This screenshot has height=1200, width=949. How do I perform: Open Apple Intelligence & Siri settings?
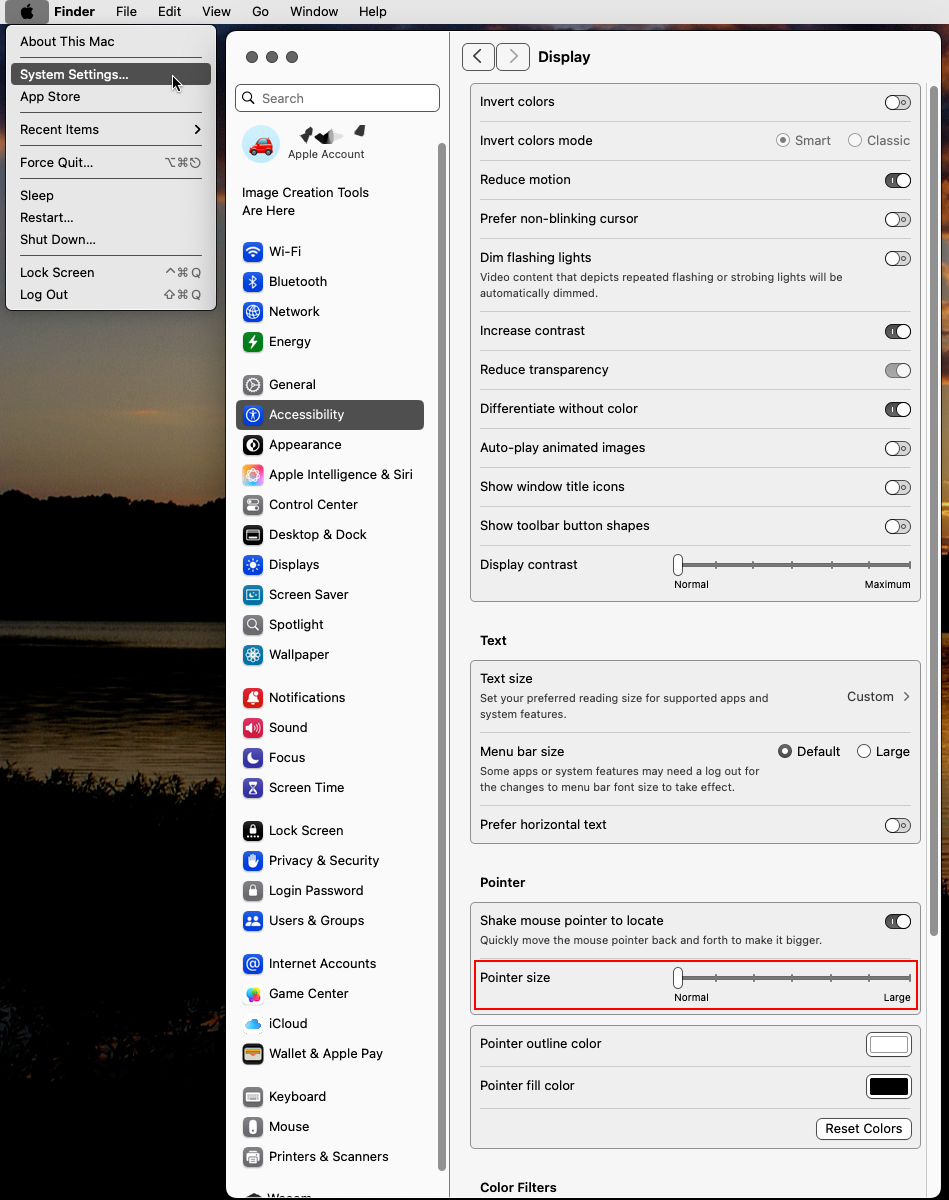point(253,474)
